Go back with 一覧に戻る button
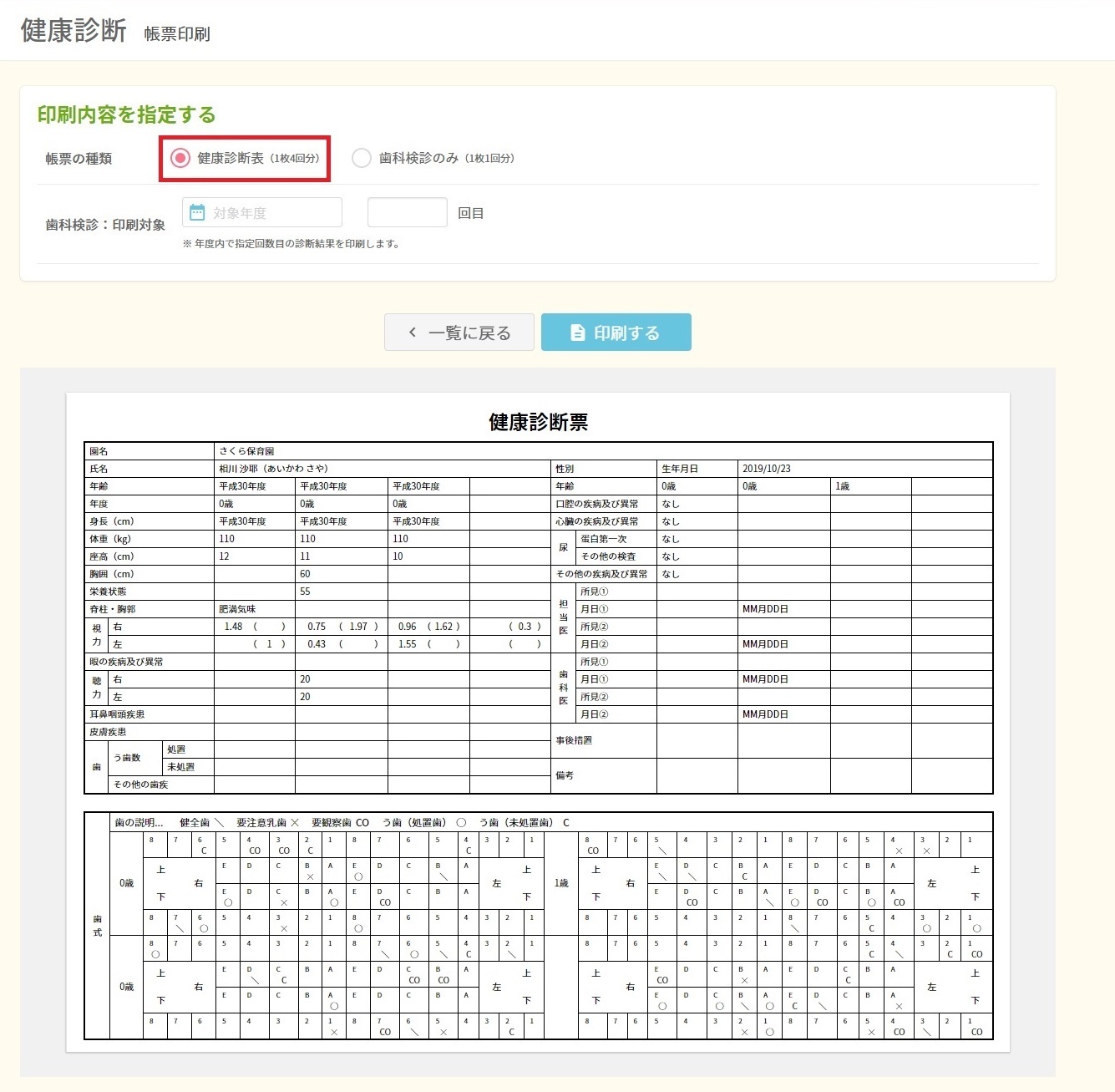 (x=459, y=333)
